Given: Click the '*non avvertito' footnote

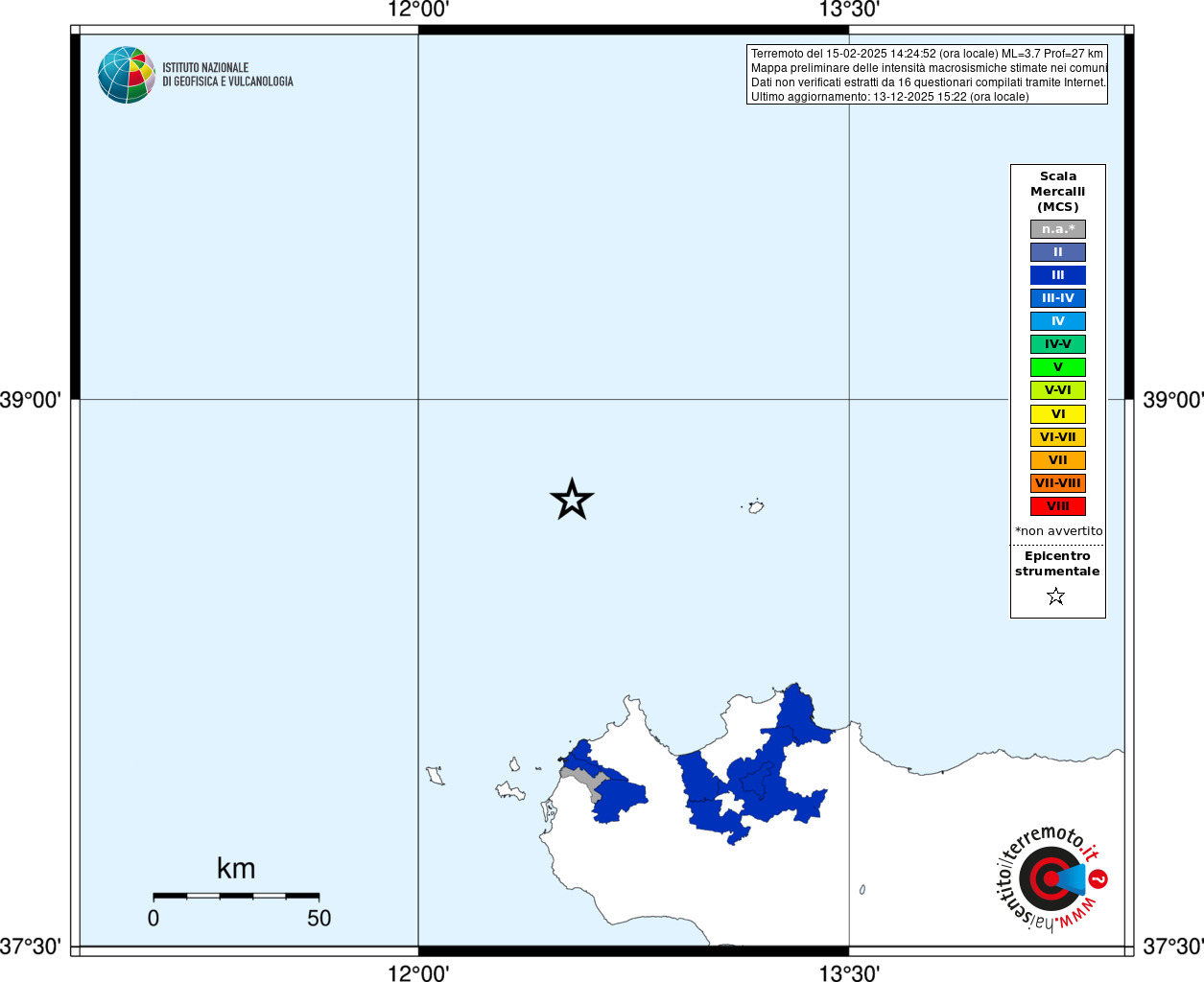Looking at the screenshot, I should [1059, 531].
